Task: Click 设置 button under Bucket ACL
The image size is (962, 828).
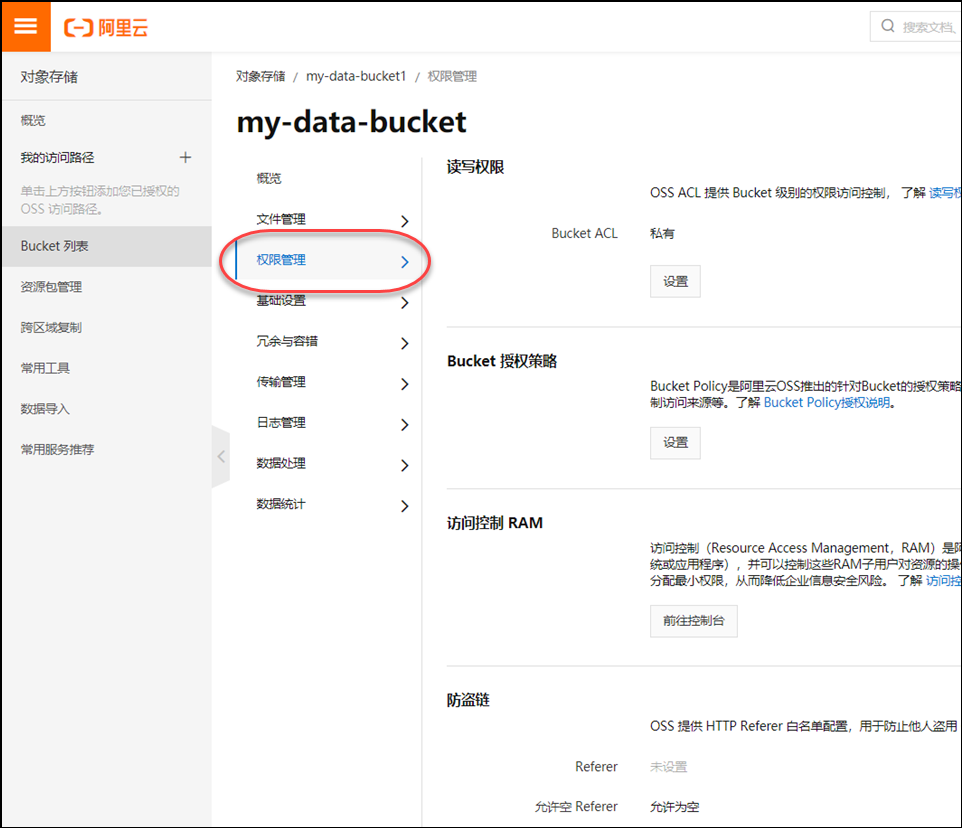Action: pyautogui.click(x=675, y=281)
